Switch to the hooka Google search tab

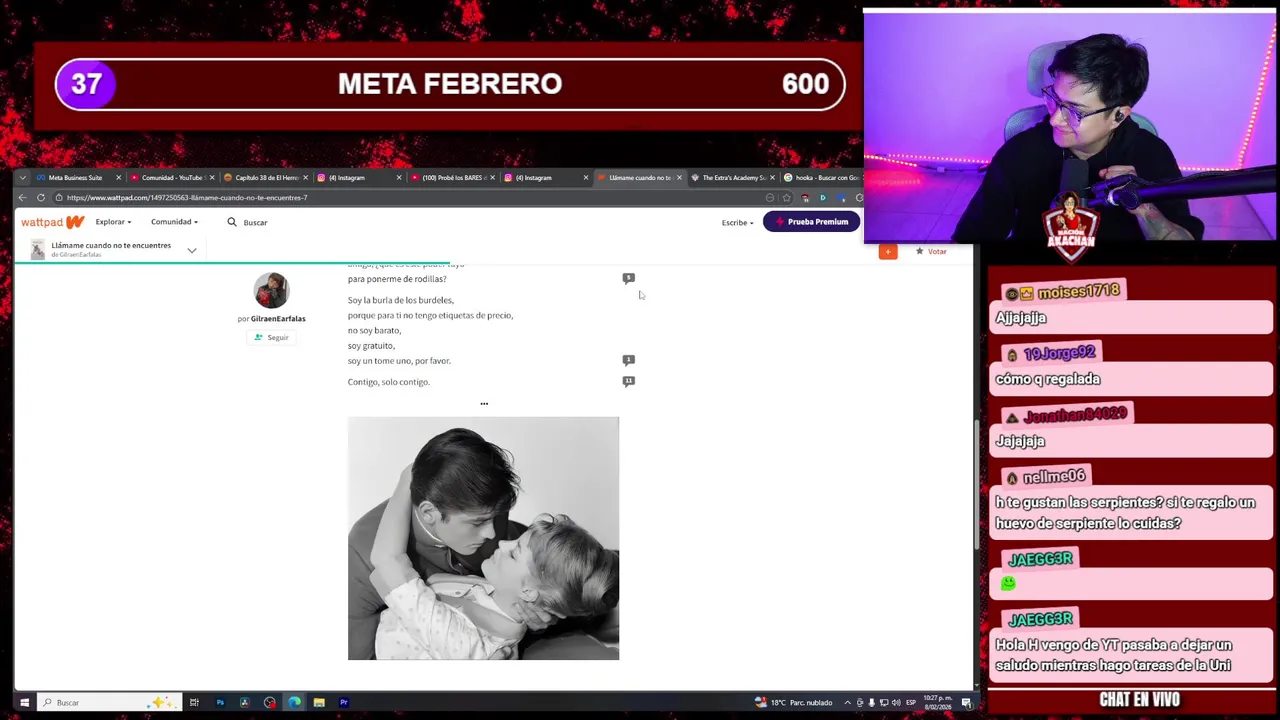click(x=822, y=177)
